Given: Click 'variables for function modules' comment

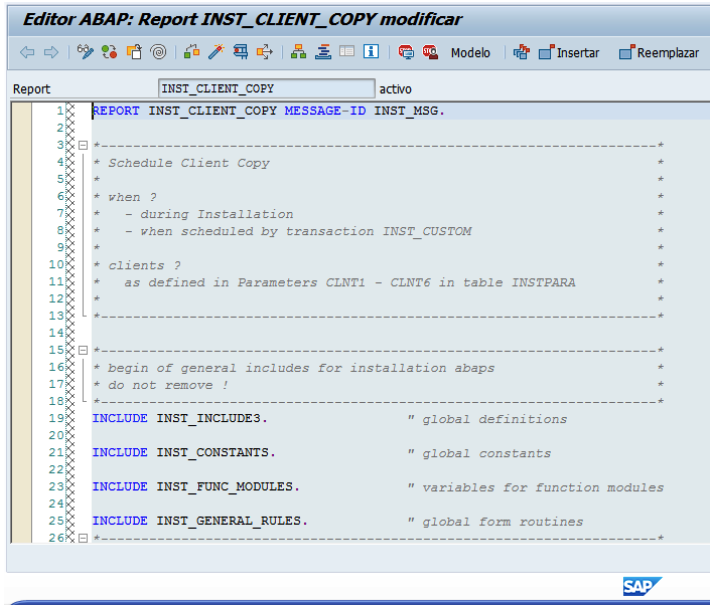Looking at the screenshot, I should click(x=543, y=488).
